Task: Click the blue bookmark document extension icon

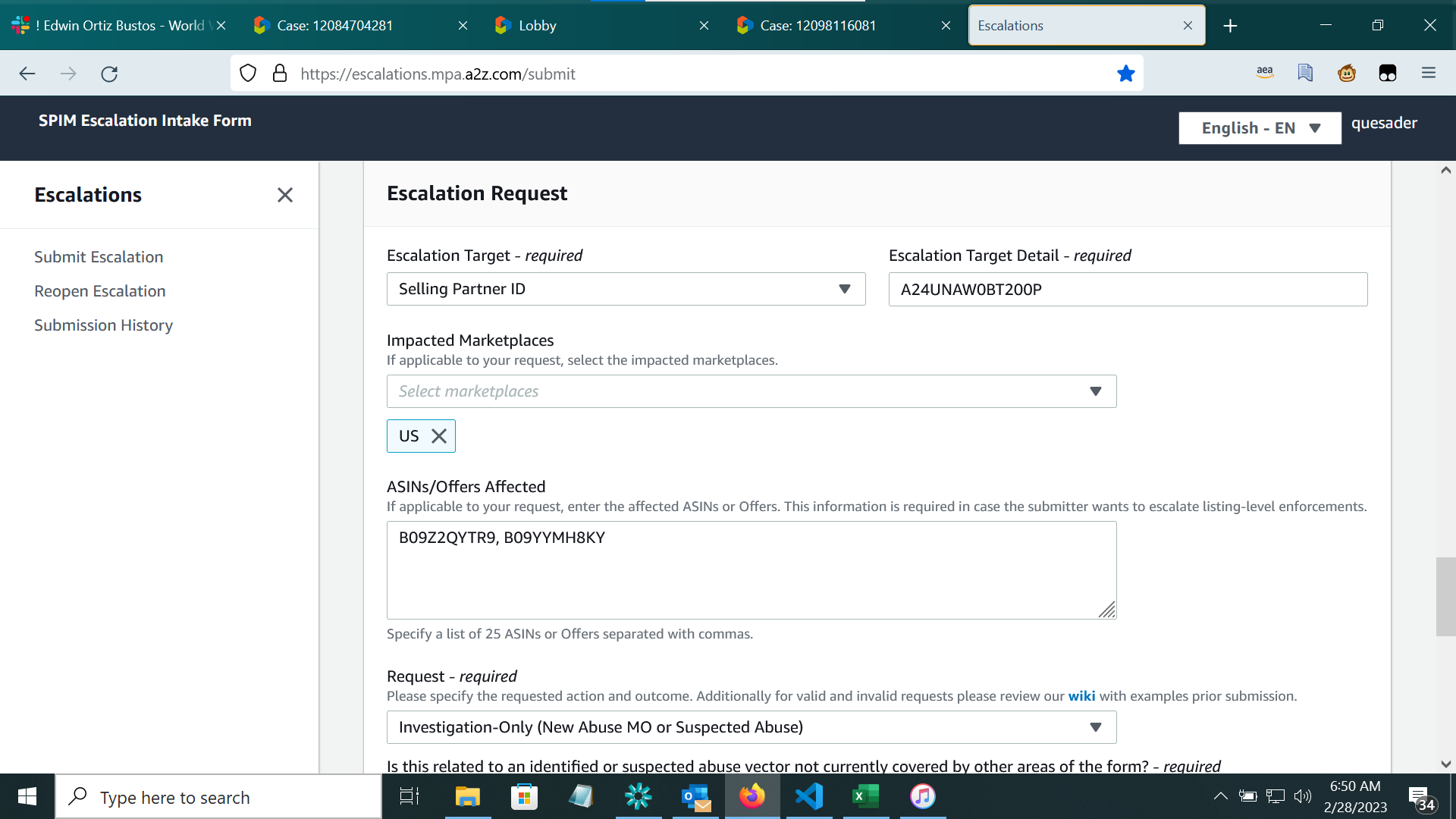Action: [1305, 73]
